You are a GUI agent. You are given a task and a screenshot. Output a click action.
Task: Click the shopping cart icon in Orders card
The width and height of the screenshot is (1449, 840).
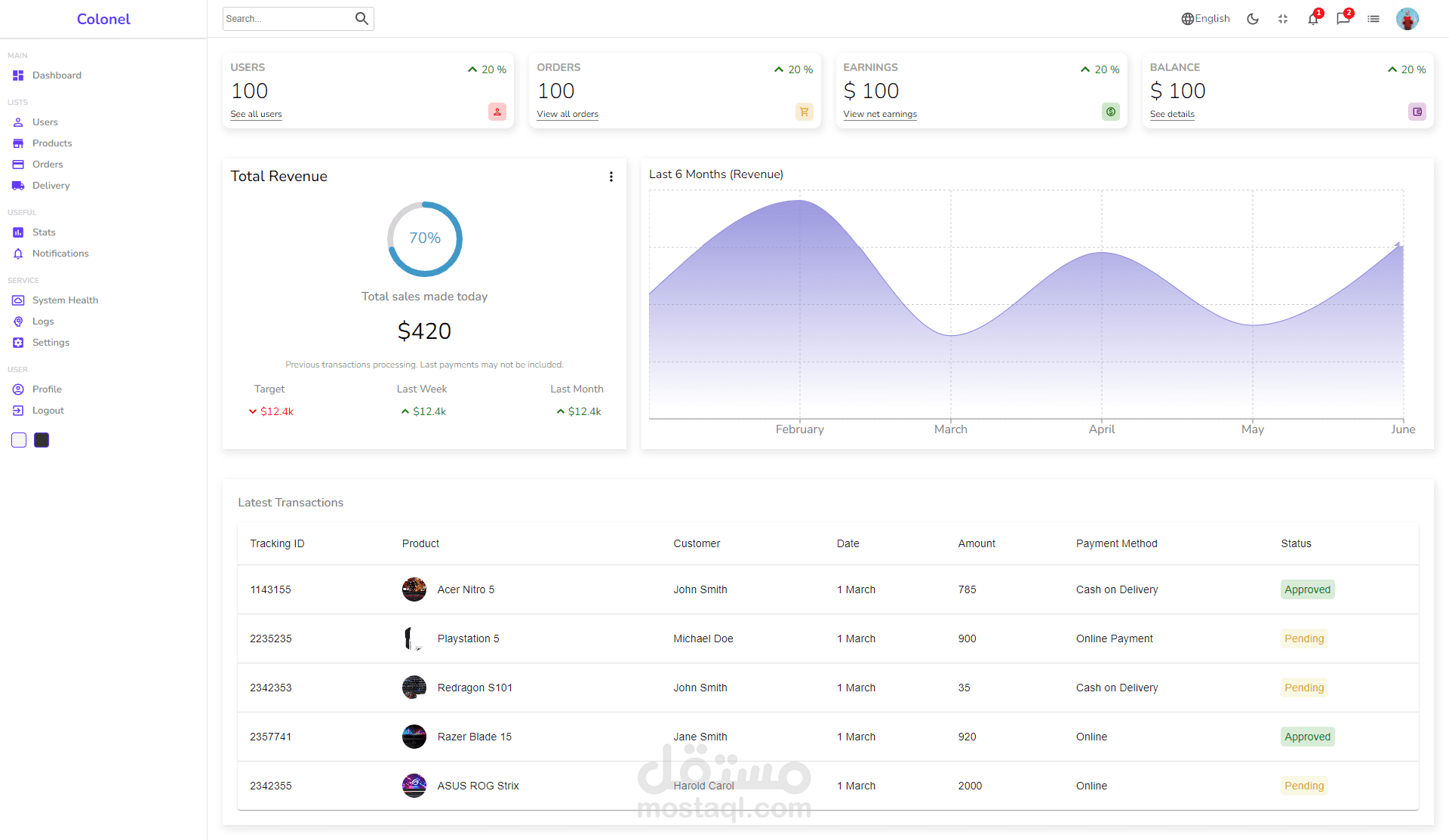point(804,112)
